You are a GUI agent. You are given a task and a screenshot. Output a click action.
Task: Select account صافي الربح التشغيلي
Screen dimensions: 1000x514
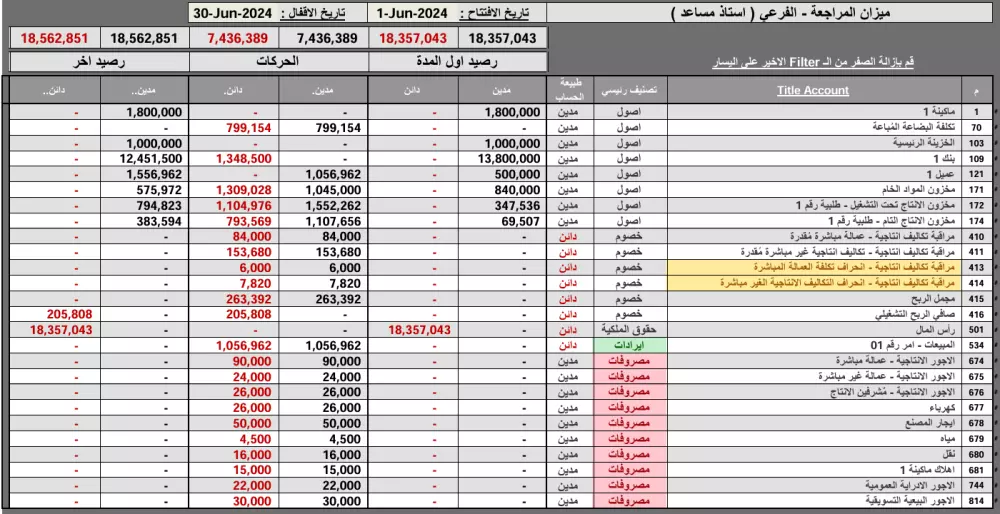coord(812,314)
